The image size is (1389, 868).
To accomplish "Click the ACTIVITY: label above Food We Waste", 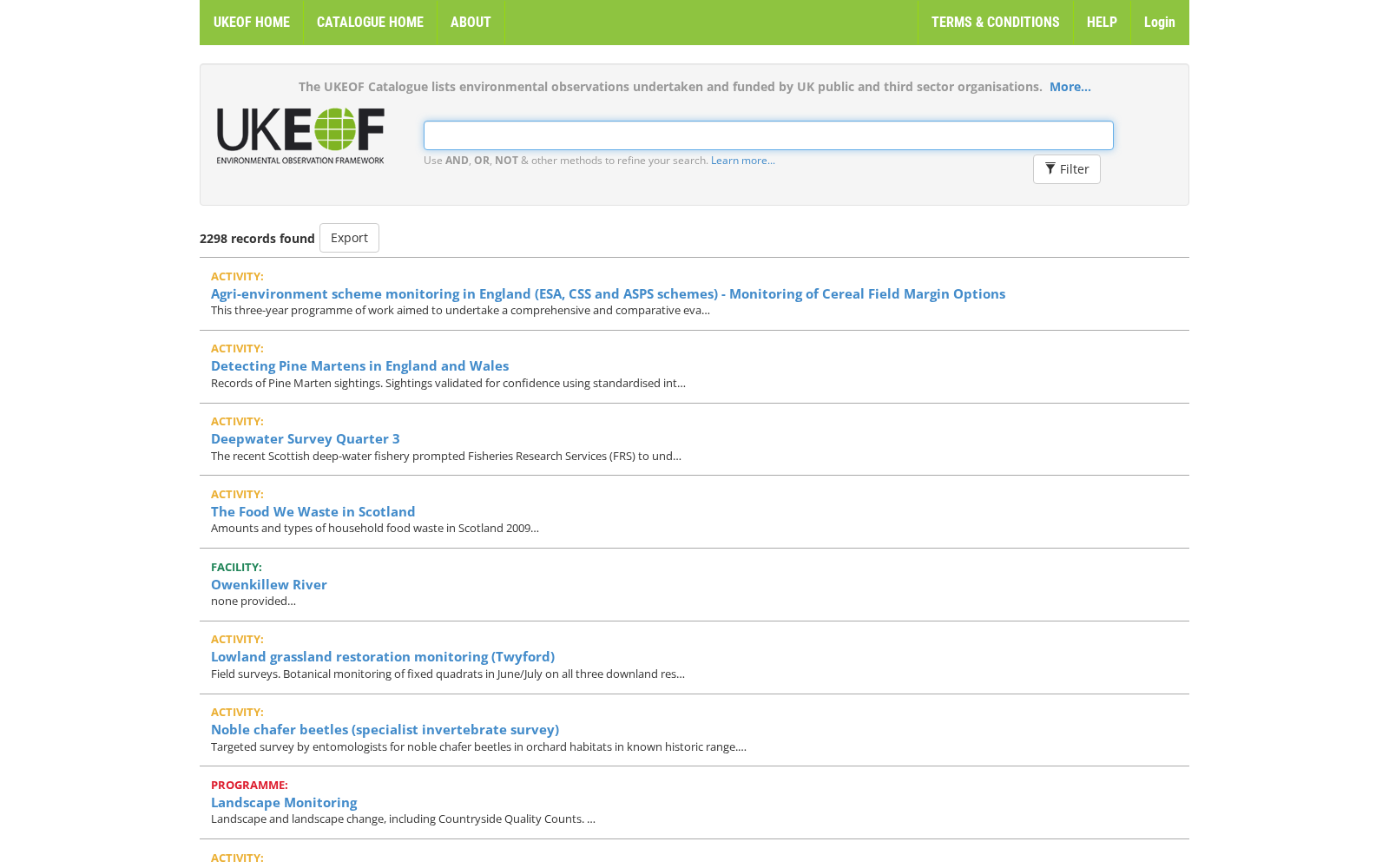I will 237,494.
